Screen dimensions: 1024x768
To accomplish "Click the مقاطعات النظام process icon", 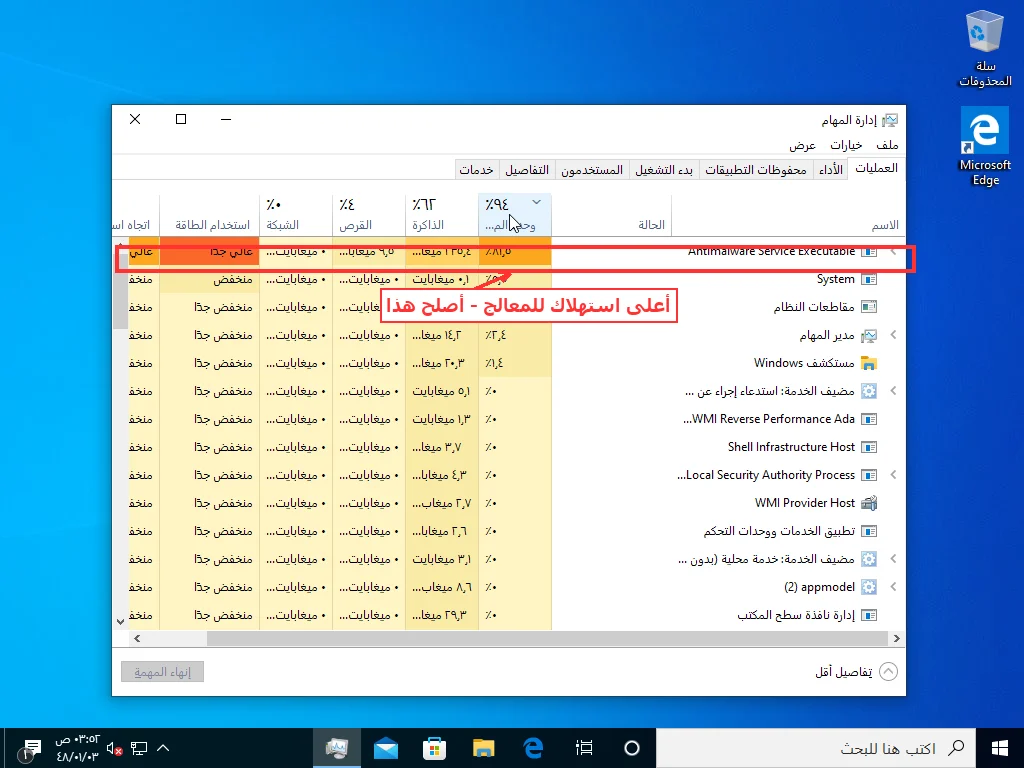I will click(869, 307).
